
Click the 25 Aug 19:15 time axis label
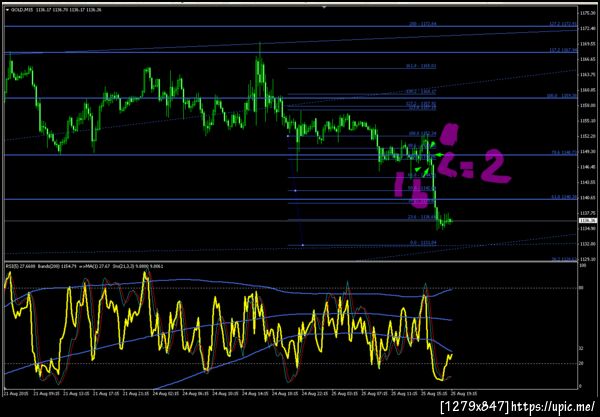pyautogui.click(x=464, y=393)
